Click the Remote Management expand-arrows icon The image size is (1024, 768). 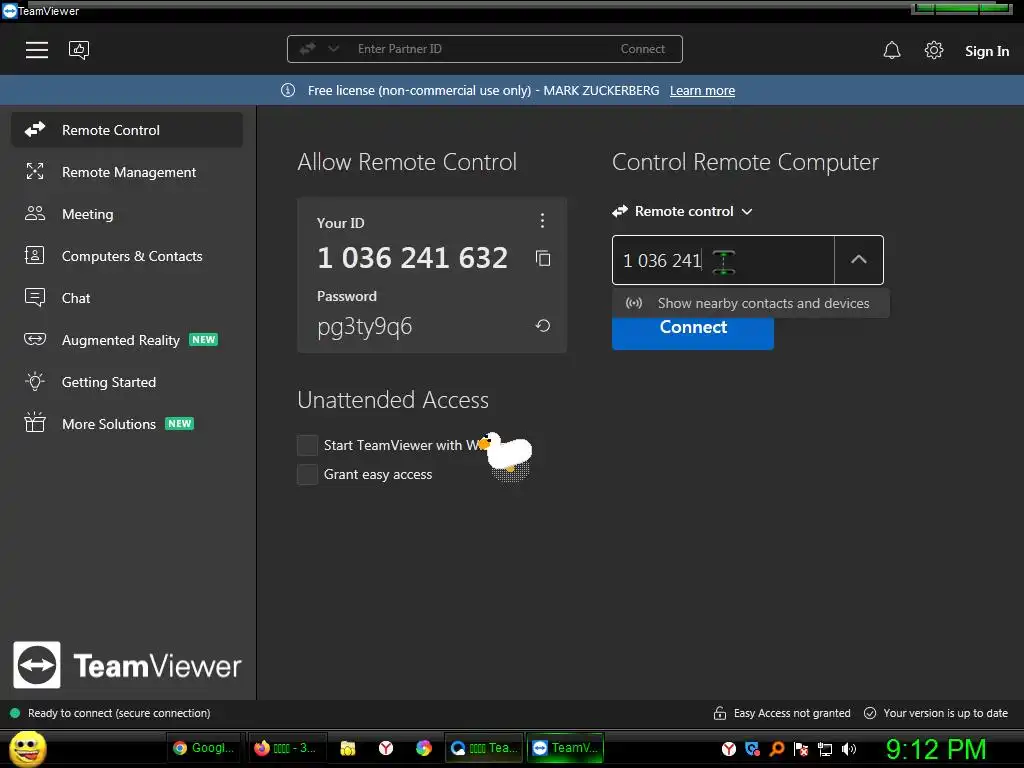click(35, 172)
